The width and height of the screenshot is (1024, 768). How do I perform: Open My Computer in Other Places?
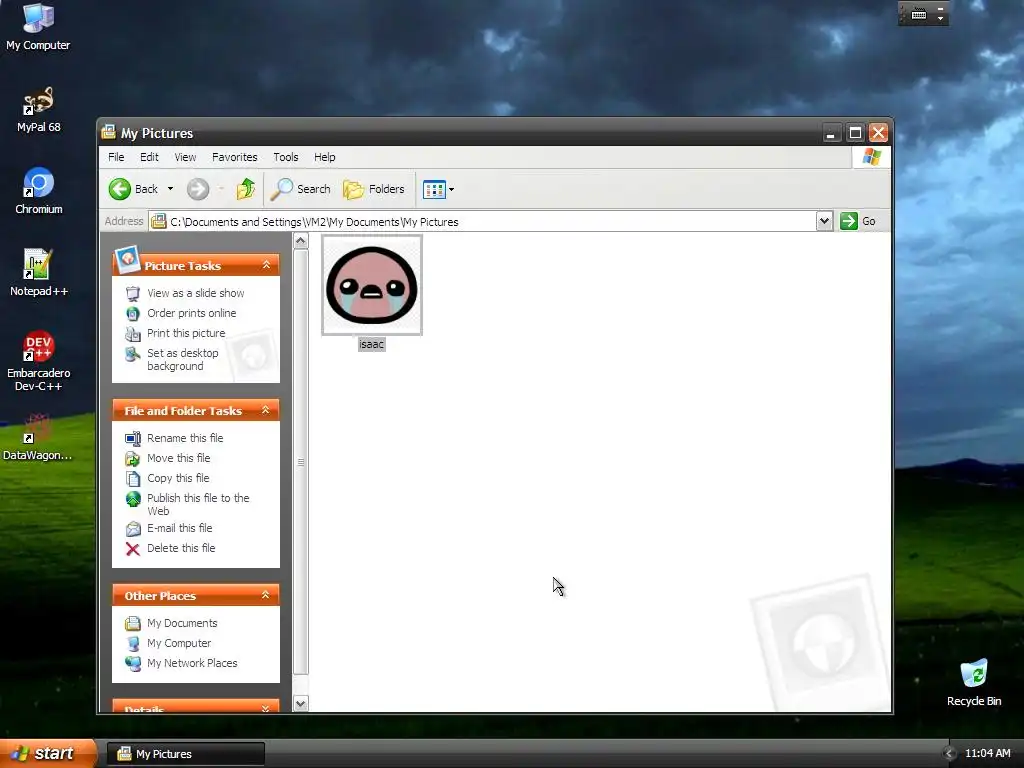click(178, 643)
